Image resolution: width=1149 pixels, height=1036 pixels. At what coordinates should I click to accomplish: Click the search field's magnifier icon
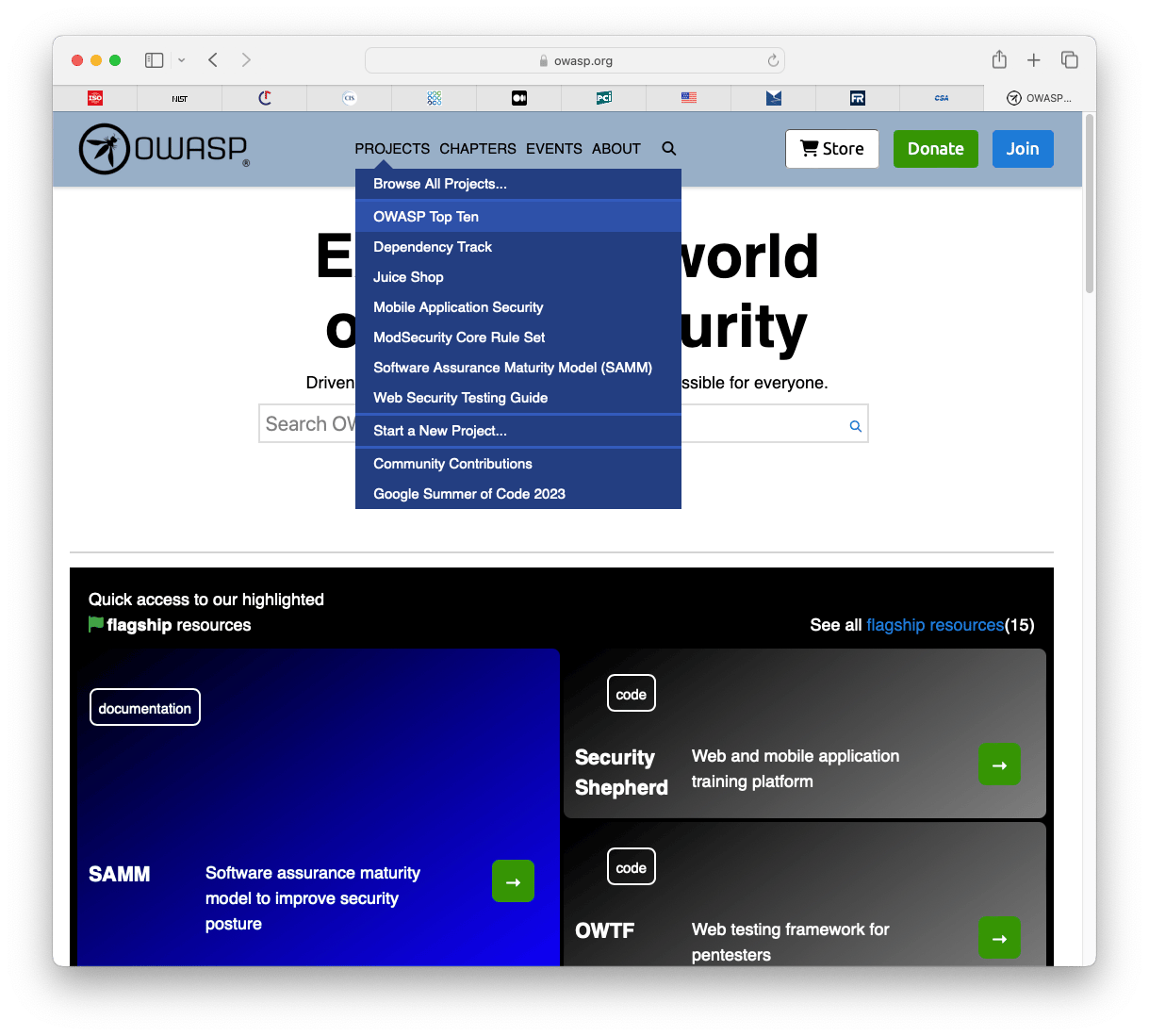(x=856, y=426)
